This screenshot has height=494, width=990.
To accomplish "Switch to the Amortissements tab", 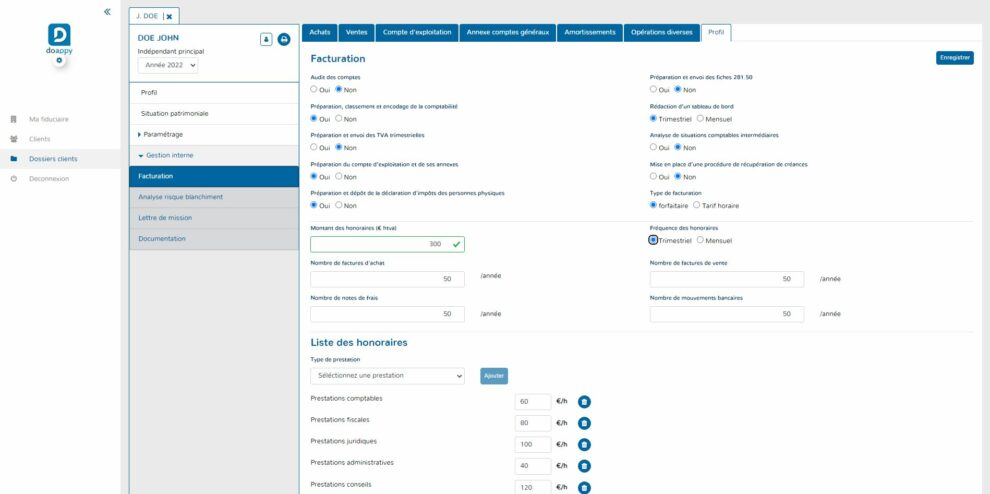I will click(x=589, y=32).
